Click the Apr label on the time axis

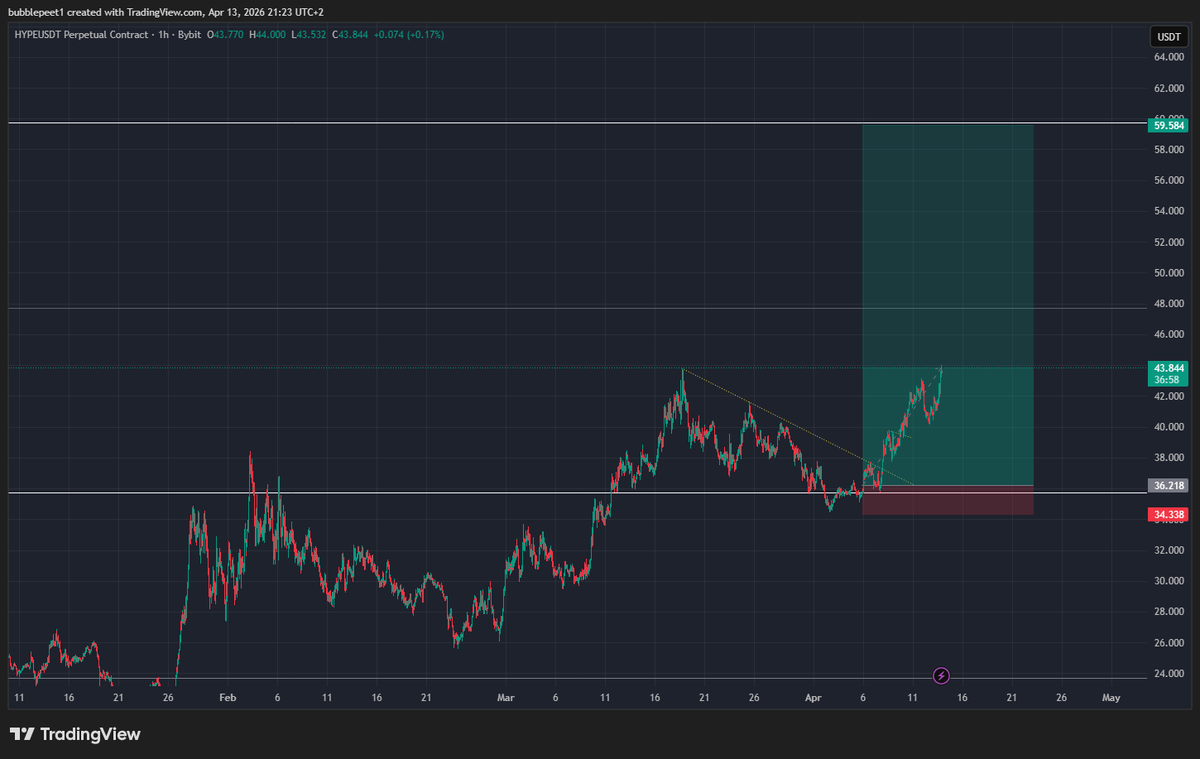click(813, 697)
